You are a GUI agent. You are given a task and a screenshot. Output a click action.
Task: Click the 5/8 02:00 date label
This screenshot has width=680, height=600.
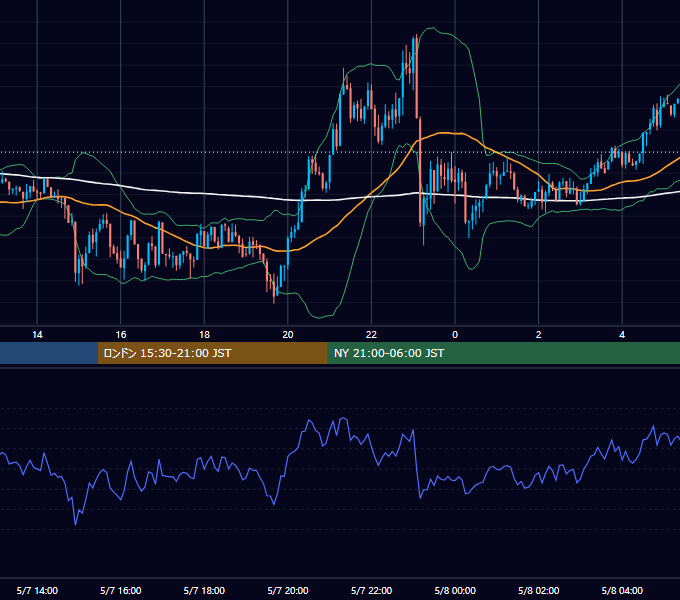[x=539, y=590]
